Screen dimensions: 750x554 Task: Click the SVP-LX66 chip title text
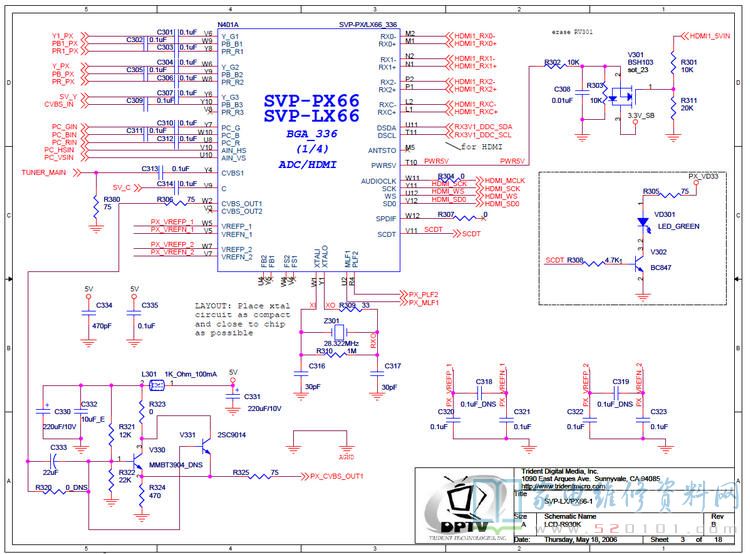pos(311,116)
